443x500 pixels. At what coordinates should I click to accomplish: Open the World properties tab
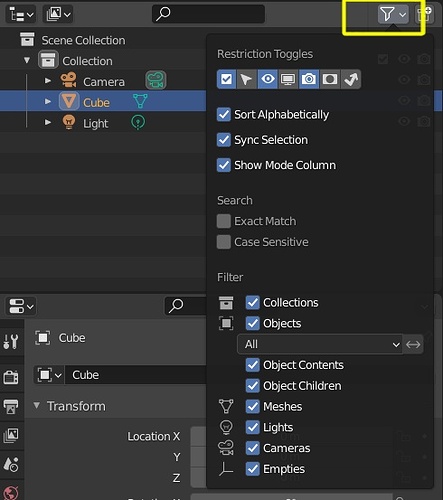point(11,493)
